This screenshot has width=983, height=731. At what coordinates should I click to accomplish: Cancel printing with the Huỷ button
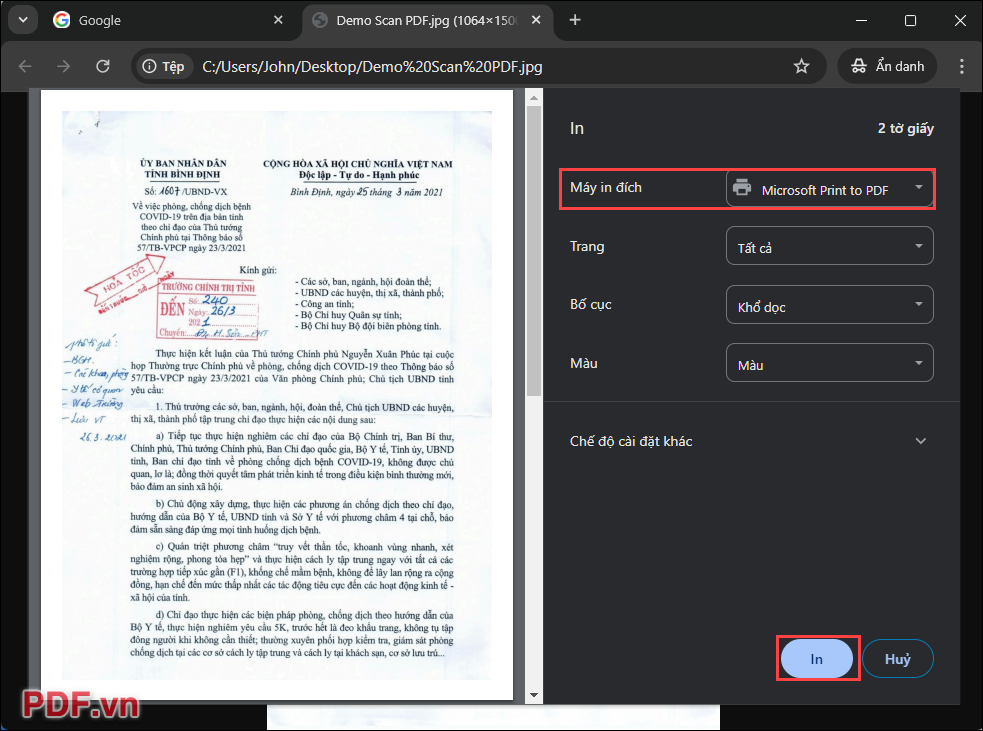(x=897, y=658)
